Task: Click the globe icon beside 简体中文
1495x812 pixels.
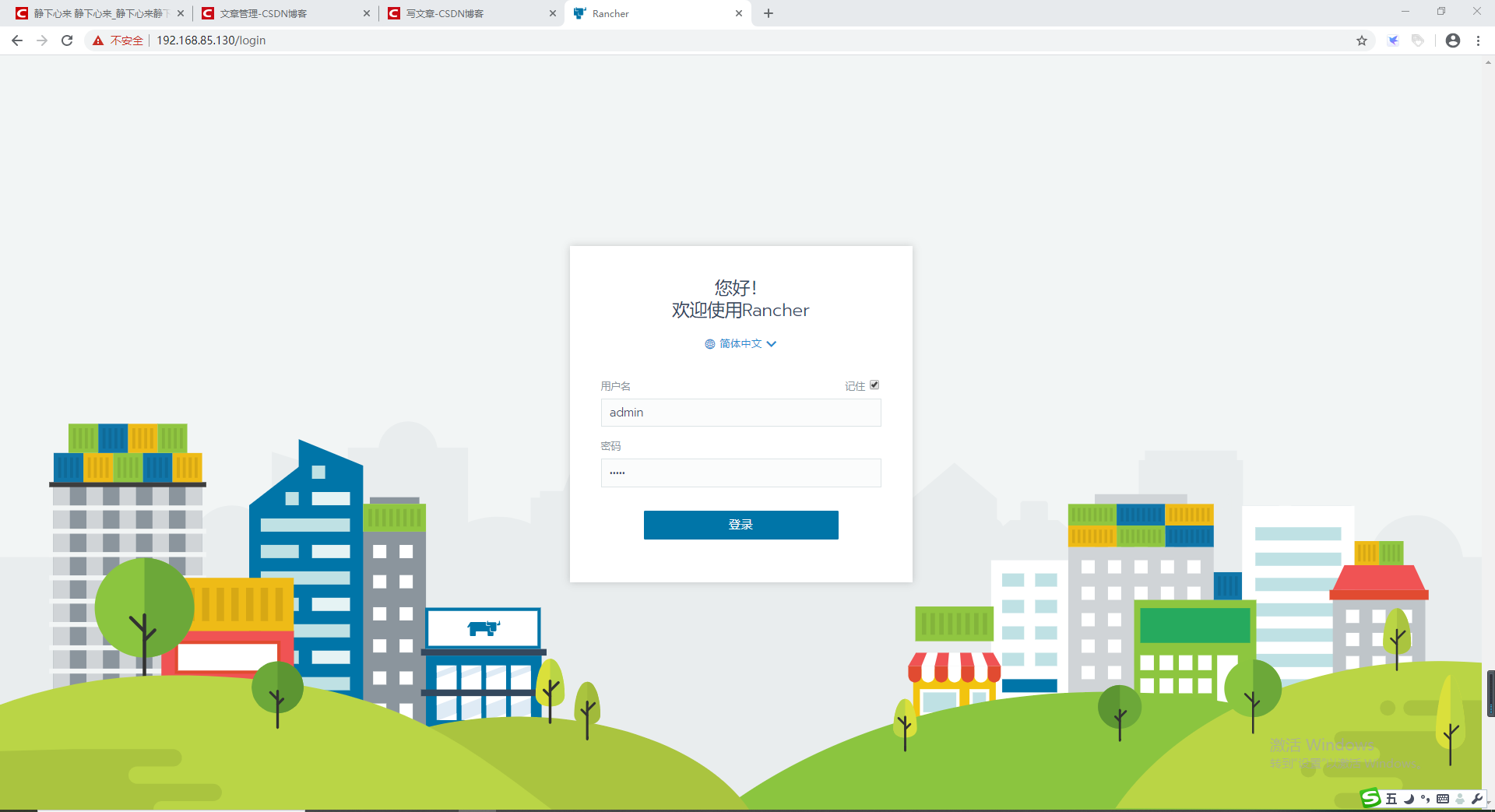Action: (x=710, y=344)
